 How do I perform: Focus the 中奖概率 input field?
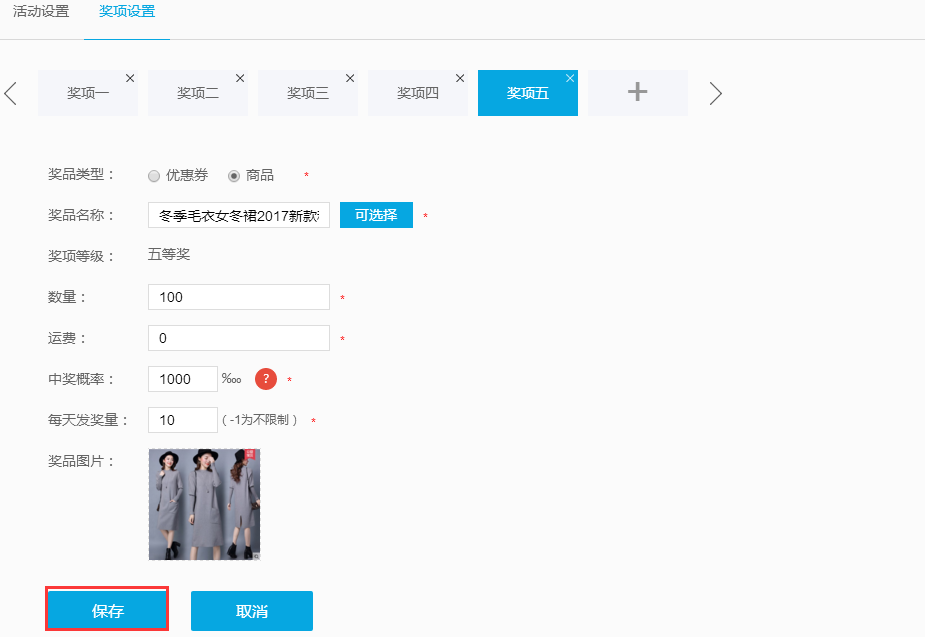(x=183, y=379)
